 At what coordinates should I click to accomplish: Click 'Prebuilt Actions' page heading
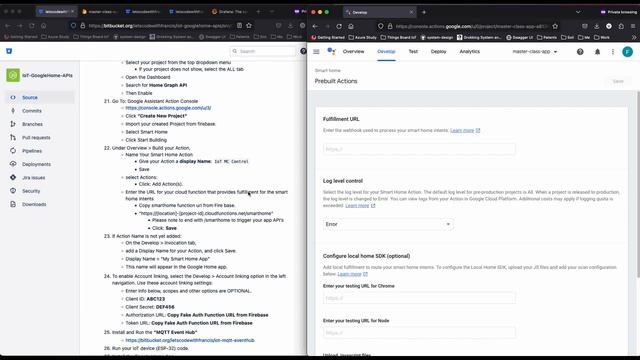336,81
